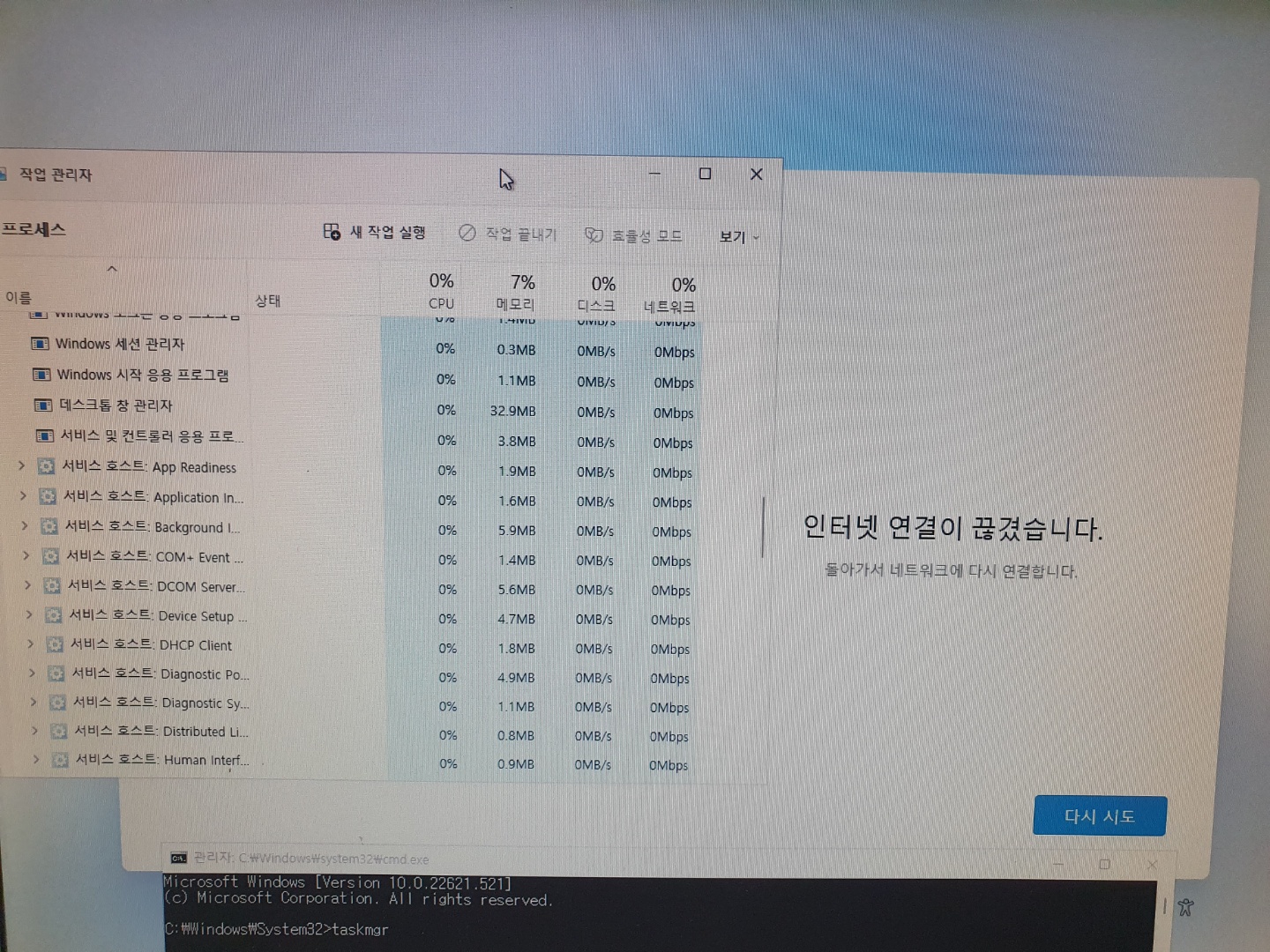Select the Windows 시작 응용 프로그램 row text
Viewport: 1270px width, 952px height.
(143, 375)
